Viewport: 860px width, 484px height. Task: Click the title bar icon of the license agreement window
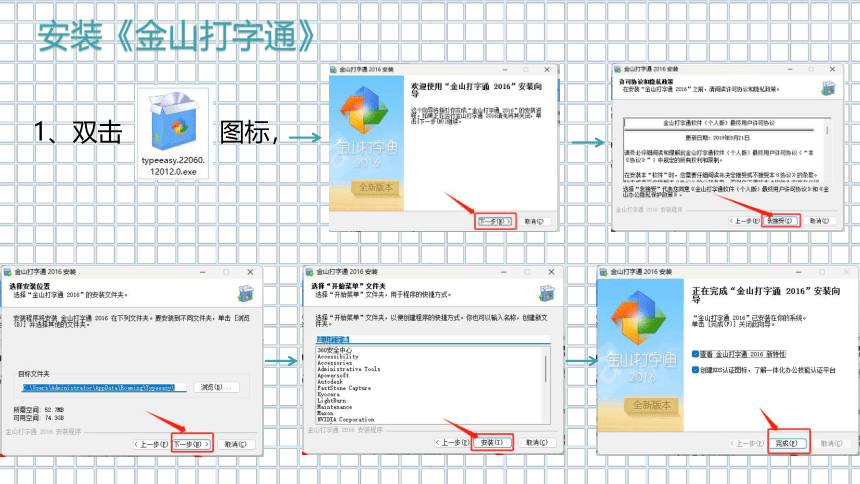point(618,69)
